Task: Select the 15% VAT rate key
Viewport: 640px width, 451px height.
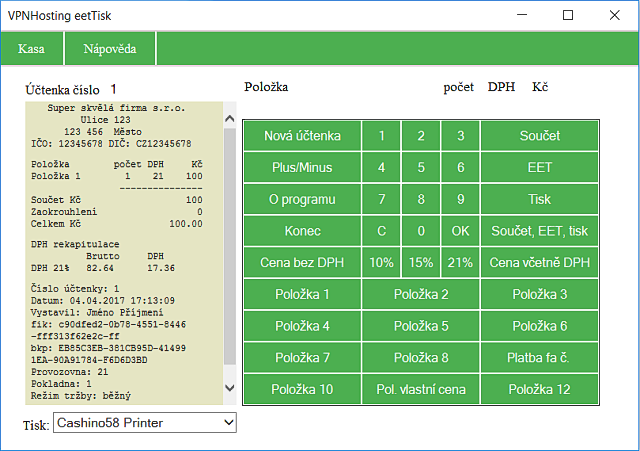Action: tap(421, 262)
